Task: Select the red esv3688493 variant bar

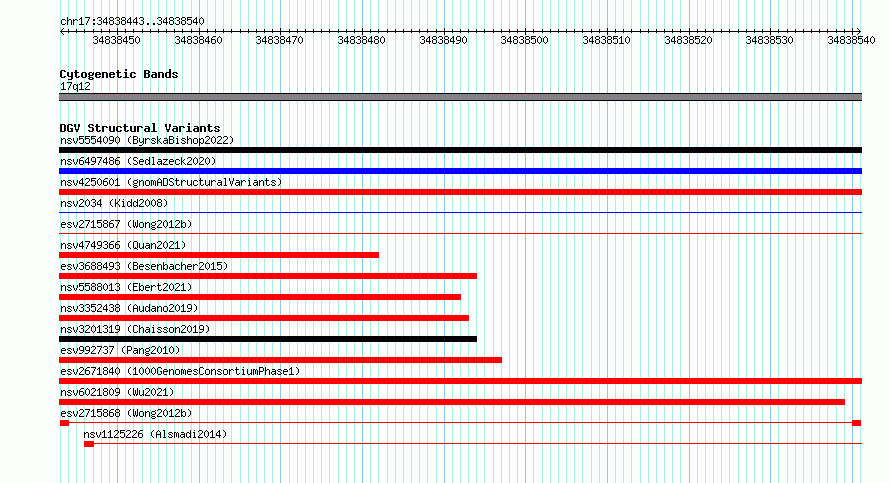Action: [268, 276]
